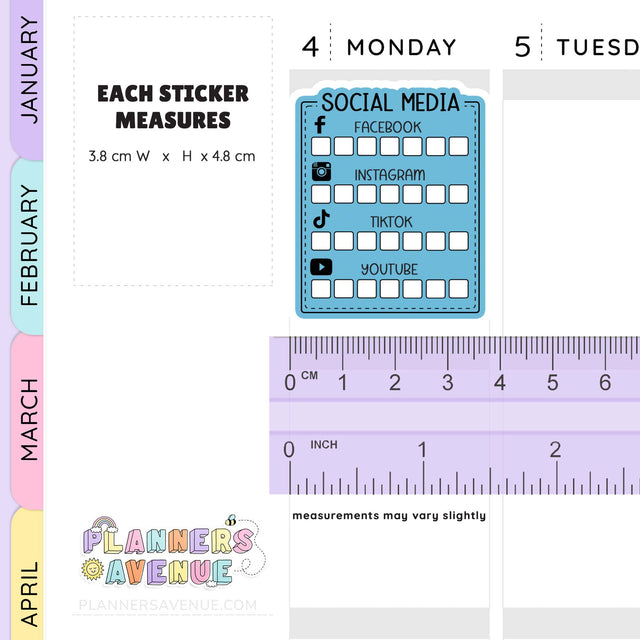Image resolution: width=640 pixels, height=640 pixels.
Task: Click the Facebook logo icon
Action: tap(320, 125)
